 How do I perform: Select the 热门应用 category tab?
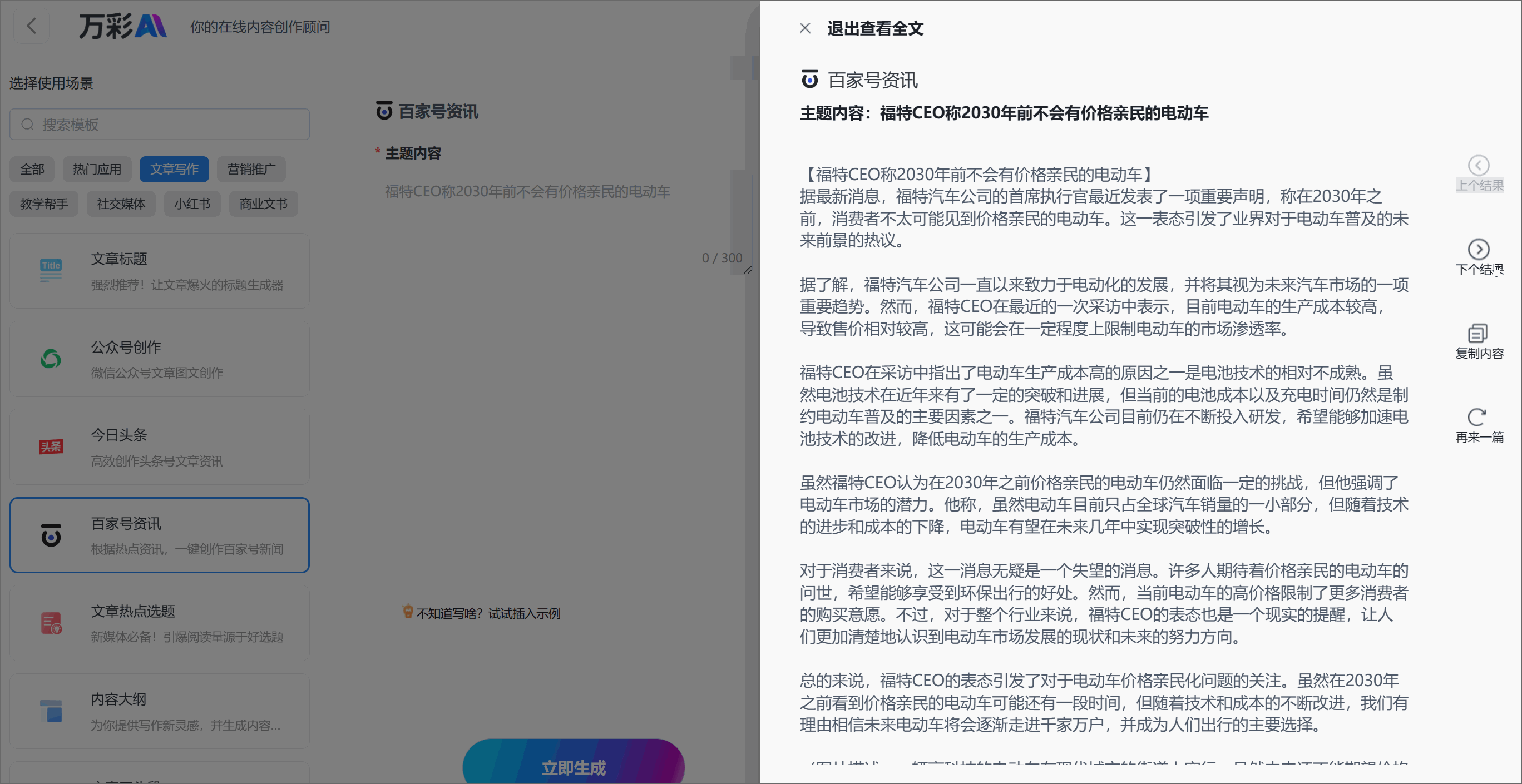(97, 170)
